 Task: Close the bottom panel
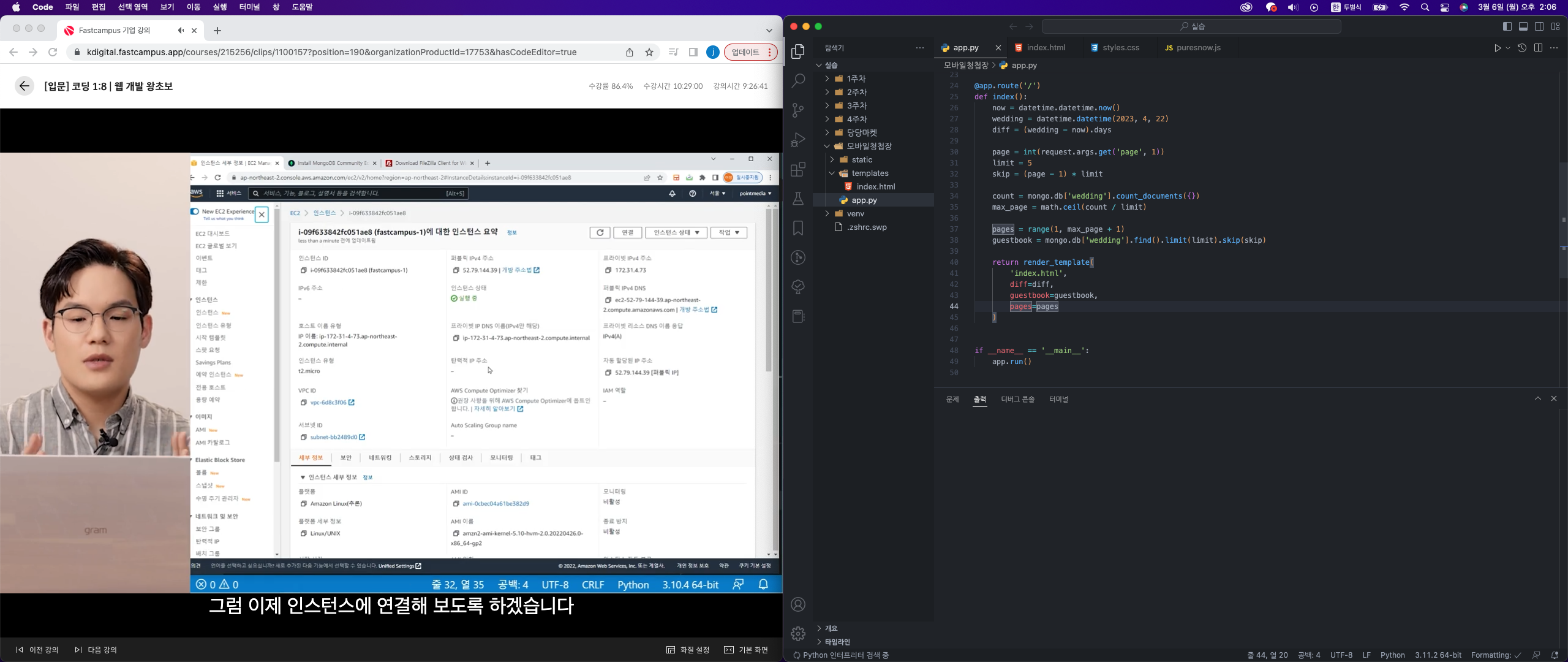pos(1553,398)
